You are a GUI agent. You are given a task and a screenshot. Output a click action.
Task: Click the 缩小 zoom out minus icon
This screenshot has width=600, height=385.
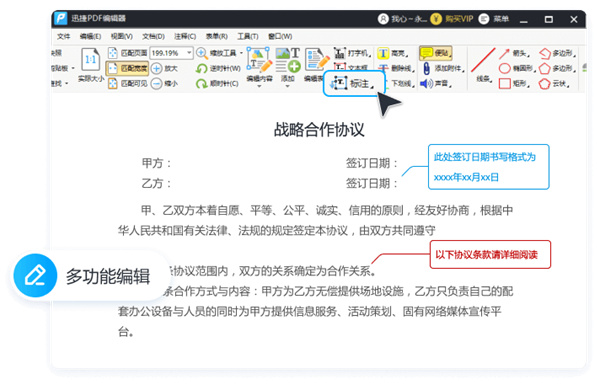(157, 83)
